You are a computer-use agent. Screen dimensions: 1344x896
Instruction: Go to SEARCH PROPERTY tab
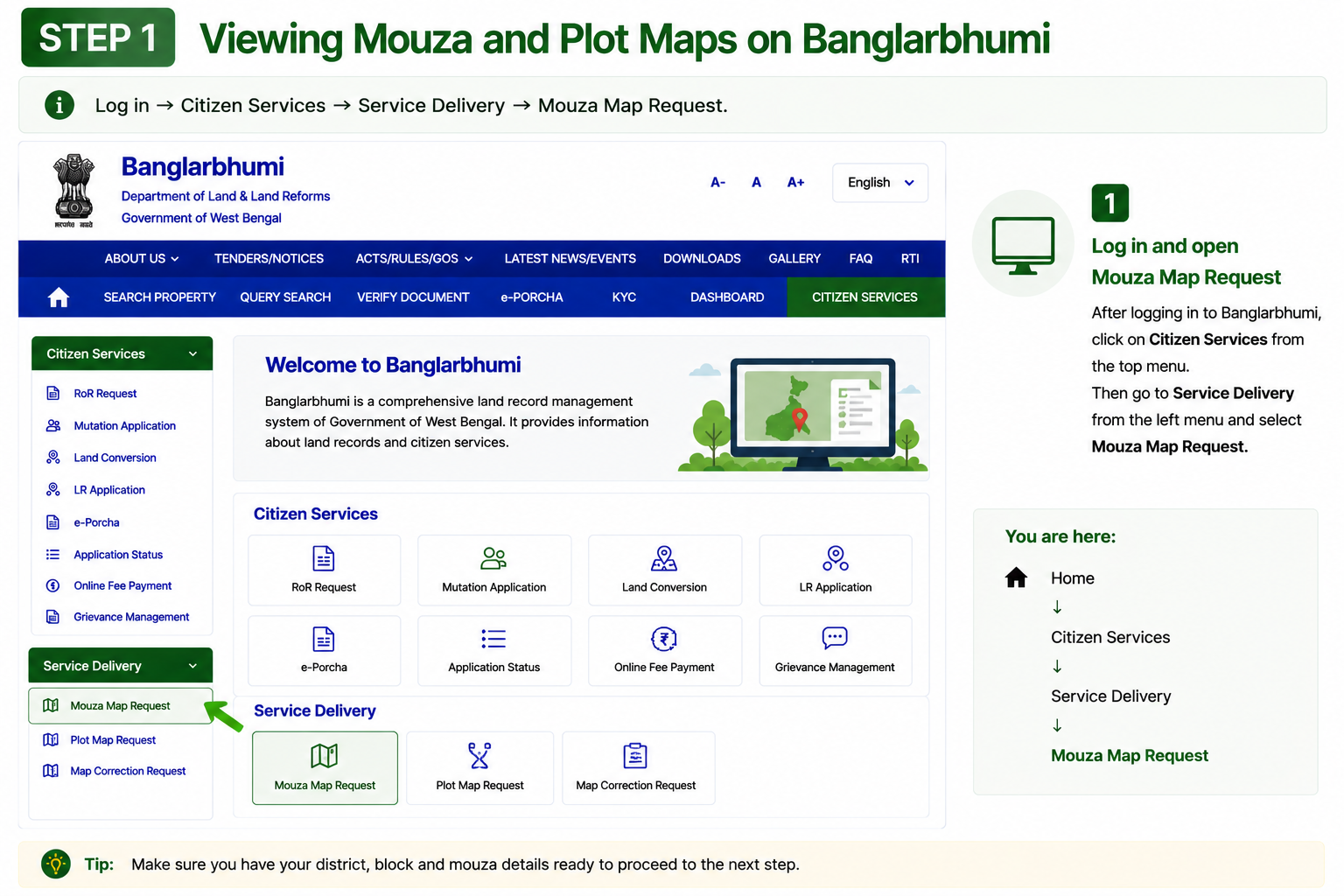click(160, 297)
